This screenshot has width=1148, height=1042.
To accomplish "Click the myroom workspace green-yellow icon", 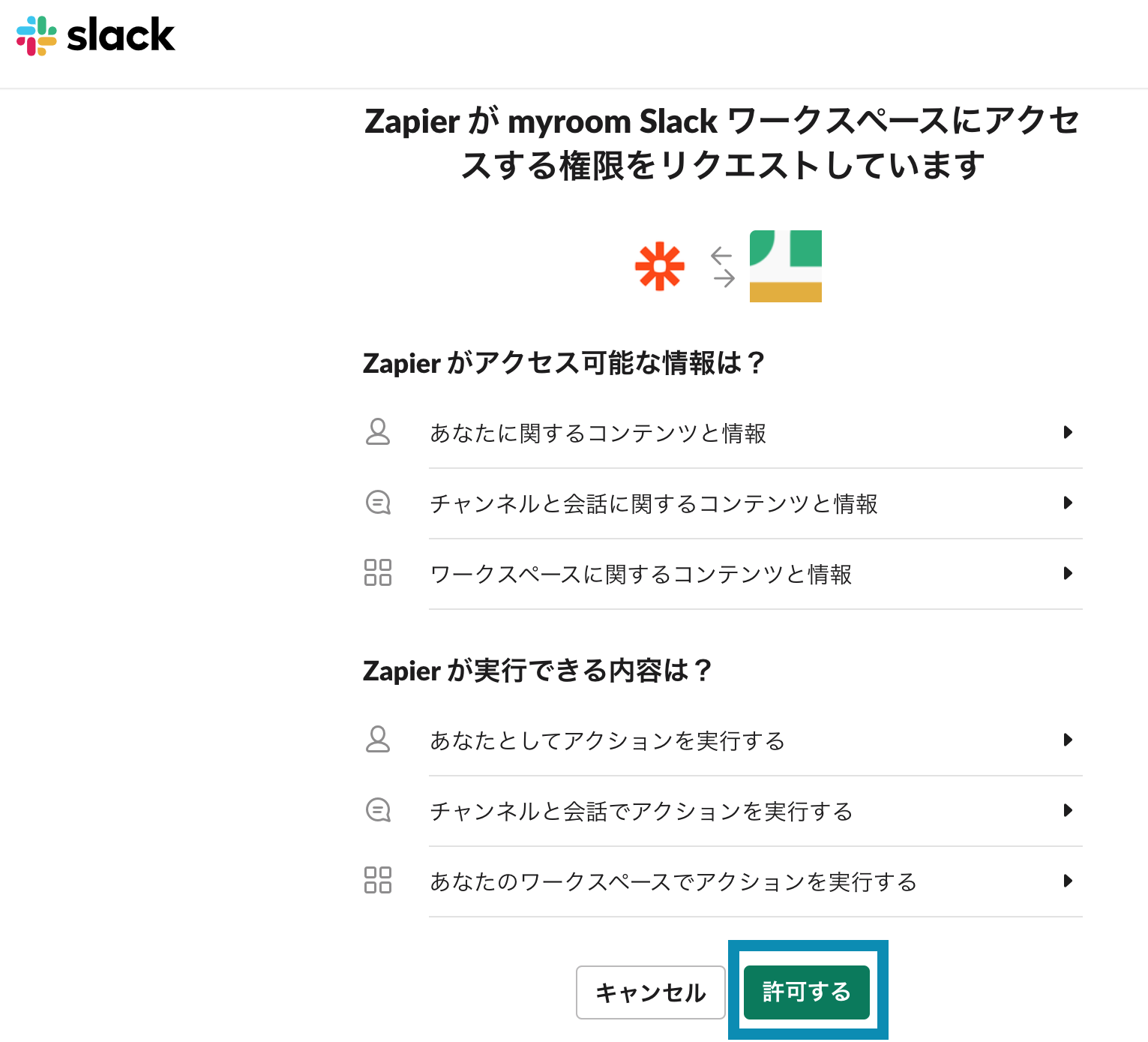I will tap(785, 266).
